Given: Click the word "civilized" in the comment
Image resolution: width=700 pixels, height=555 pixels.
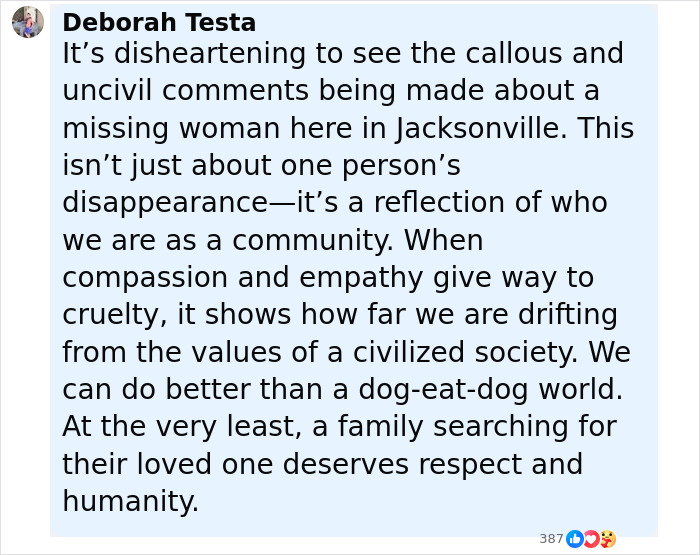Looking at the screenshot, I should click(409, 352).
